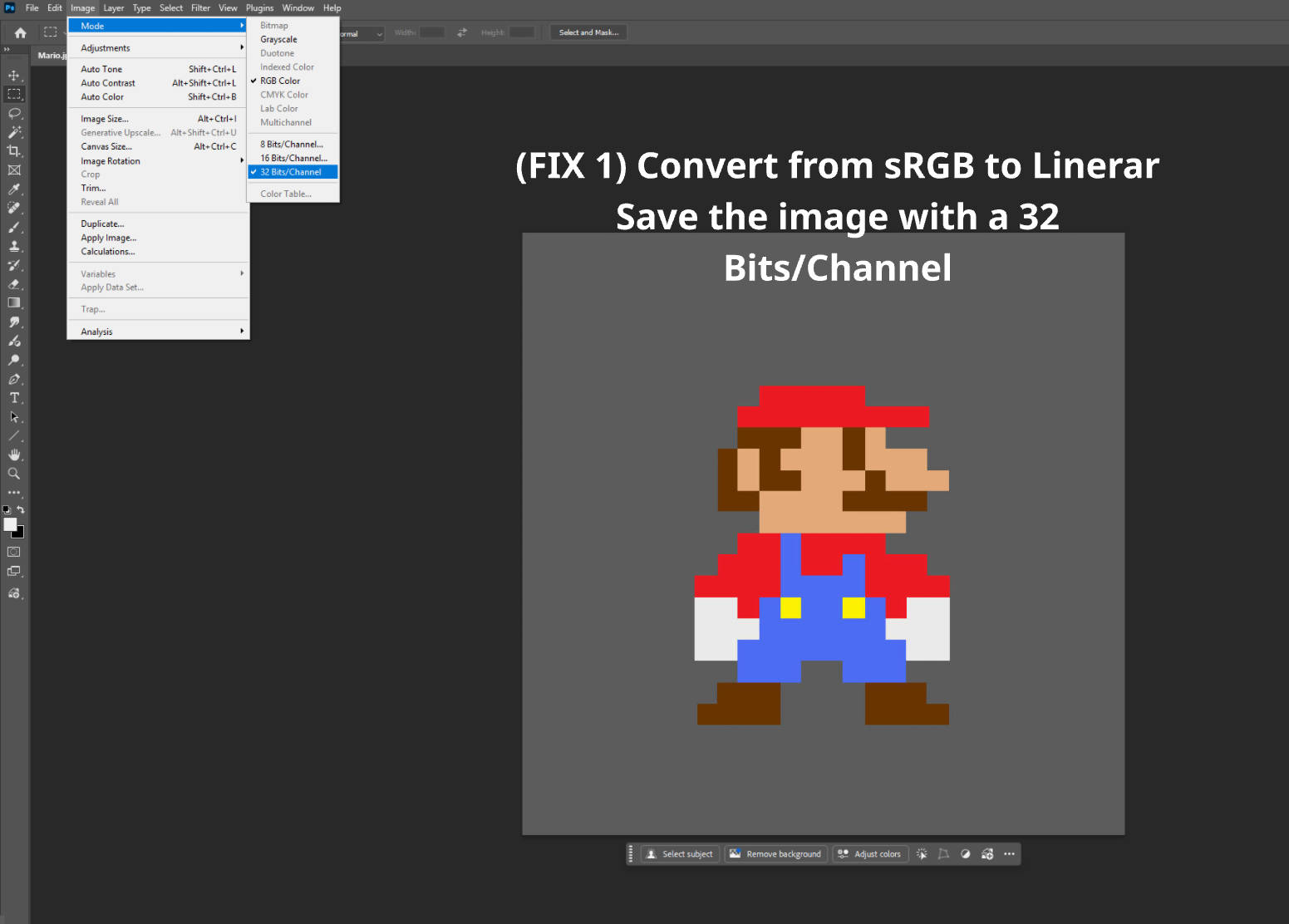
Task: Select the History Brush tool
Action: point(14,265)
